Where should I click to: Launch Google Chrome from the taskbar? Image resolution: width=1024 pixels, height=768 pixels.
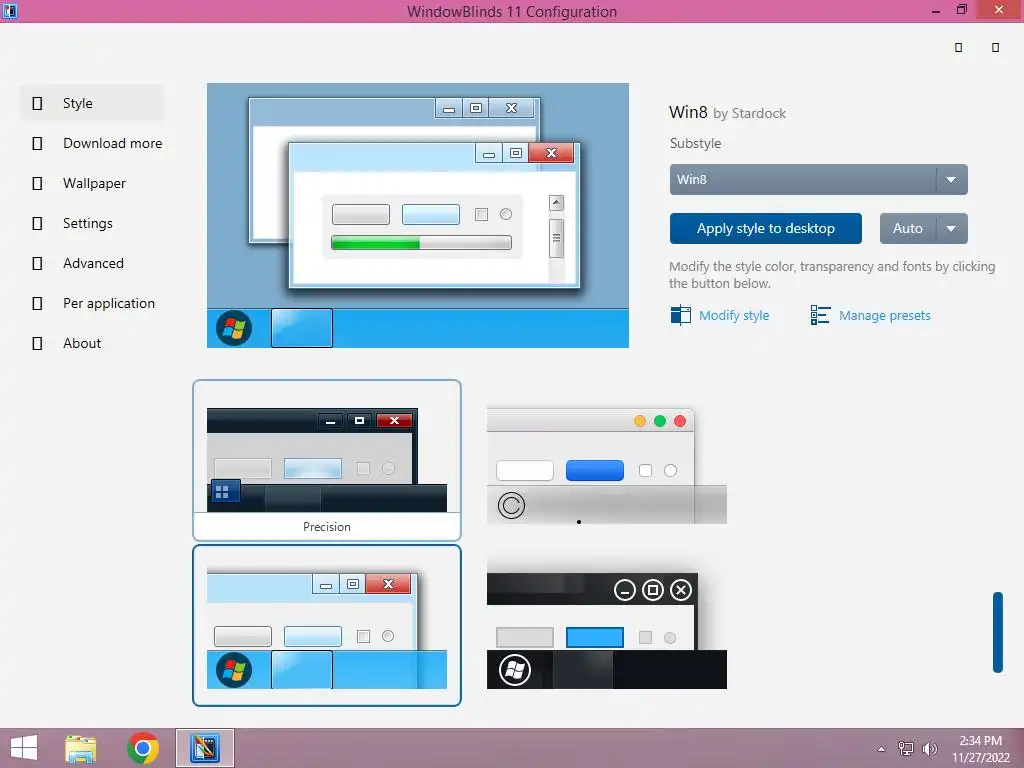[x=143, y=748]
